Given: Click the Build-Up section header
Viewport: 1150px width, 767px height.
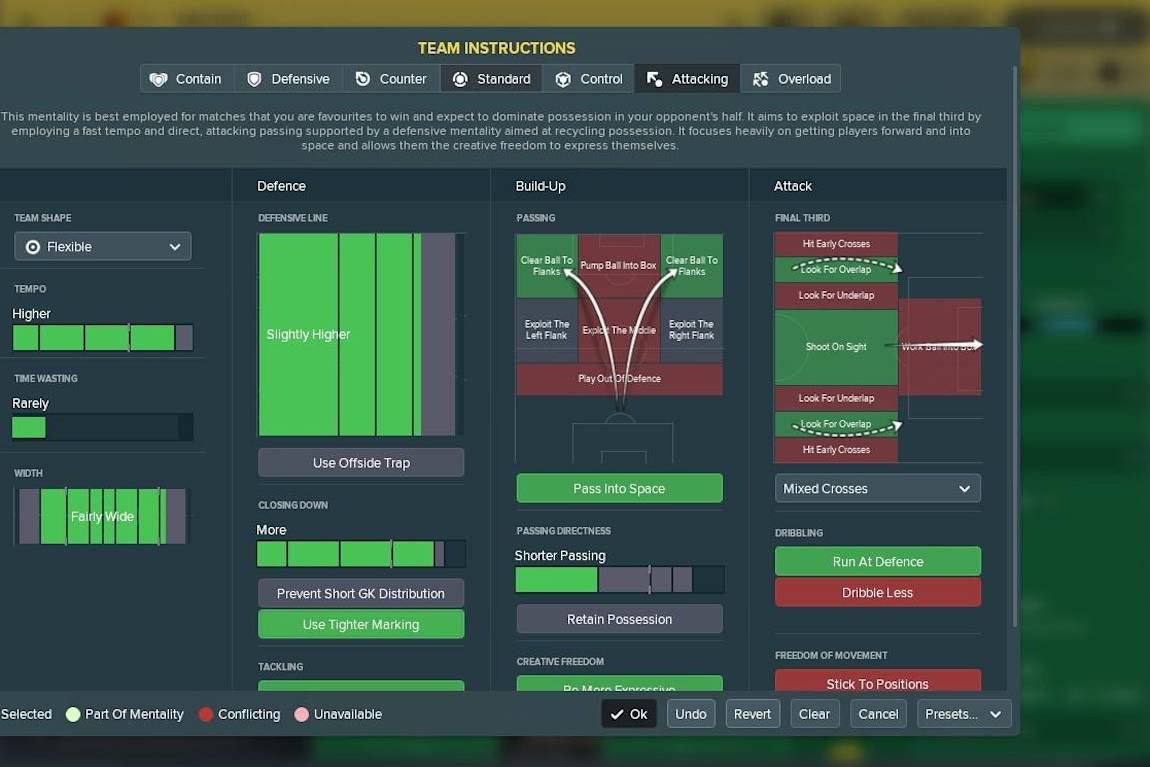Looking at the screenshot, I should coord(541,186).
